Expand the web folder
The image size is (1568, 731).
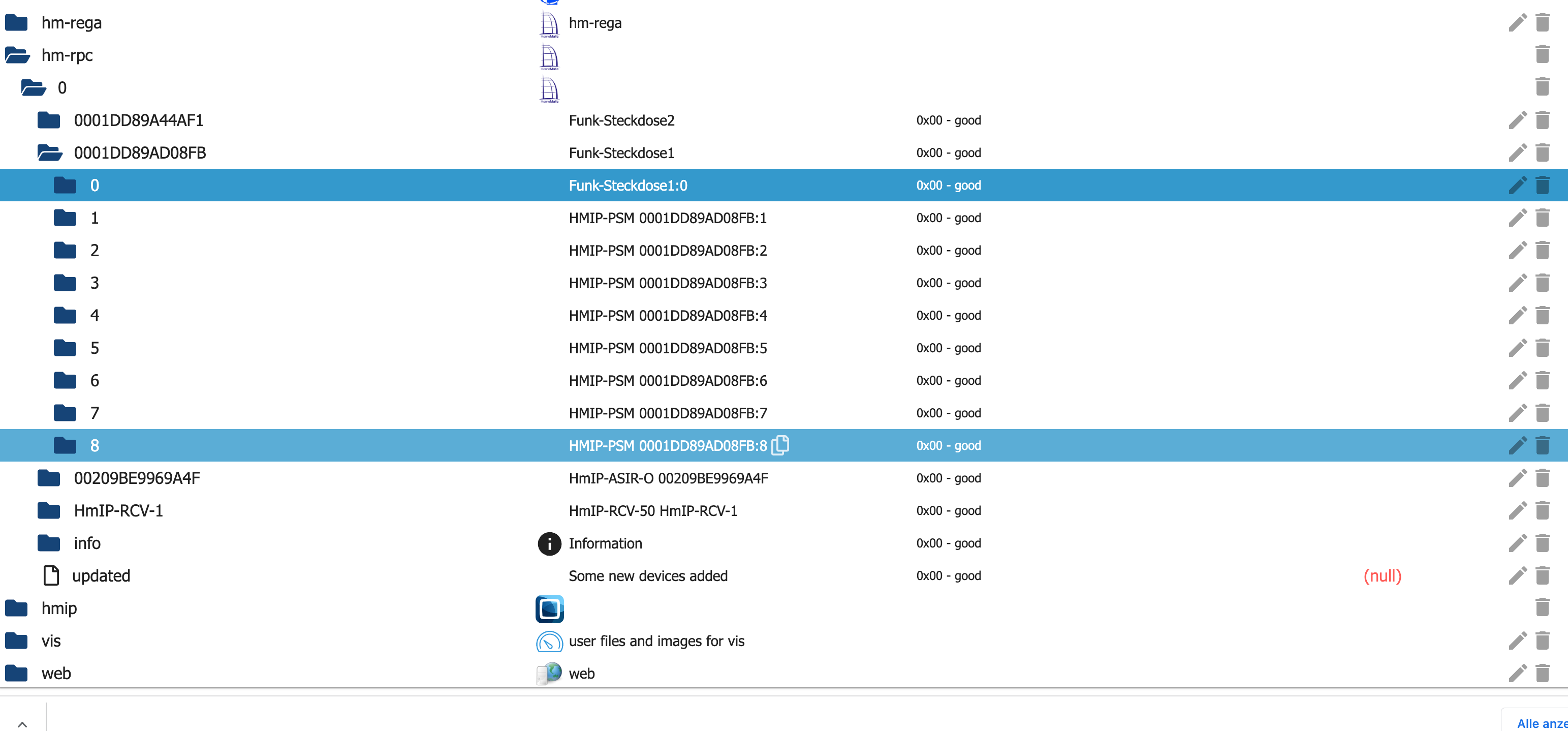pos(16,673)
